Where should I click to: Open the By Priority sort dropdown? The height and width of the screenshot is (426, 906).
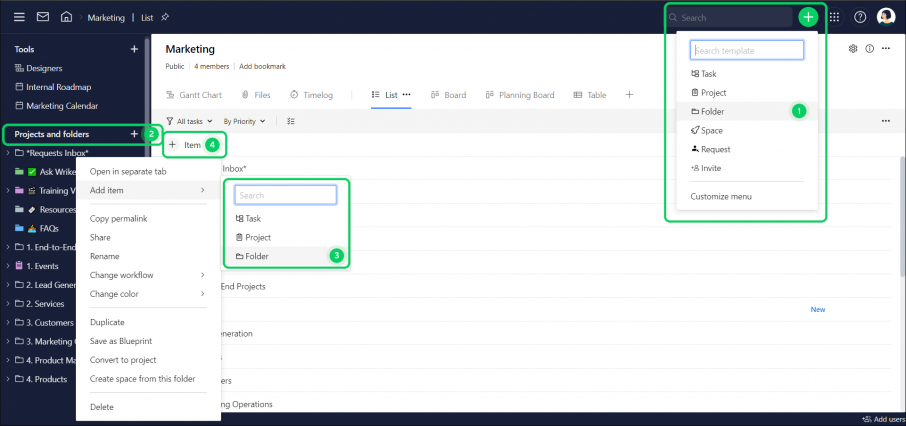(x=244, y=121)
